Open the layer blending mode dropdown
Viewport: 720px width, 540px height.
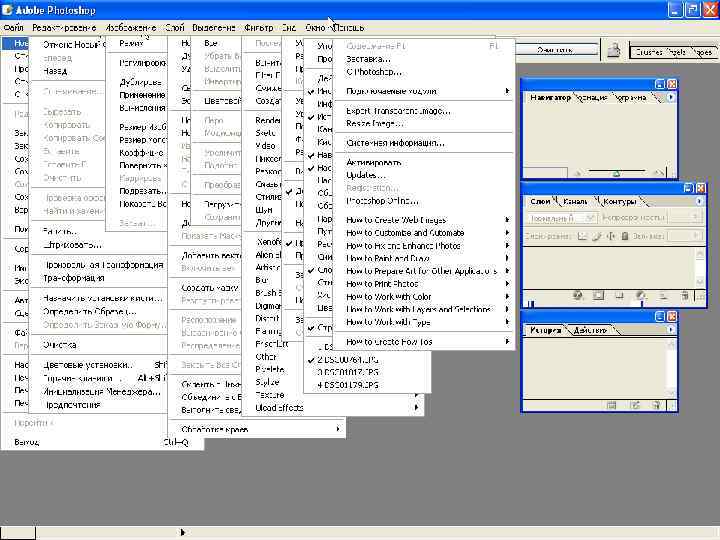click(x=561, y=218)
